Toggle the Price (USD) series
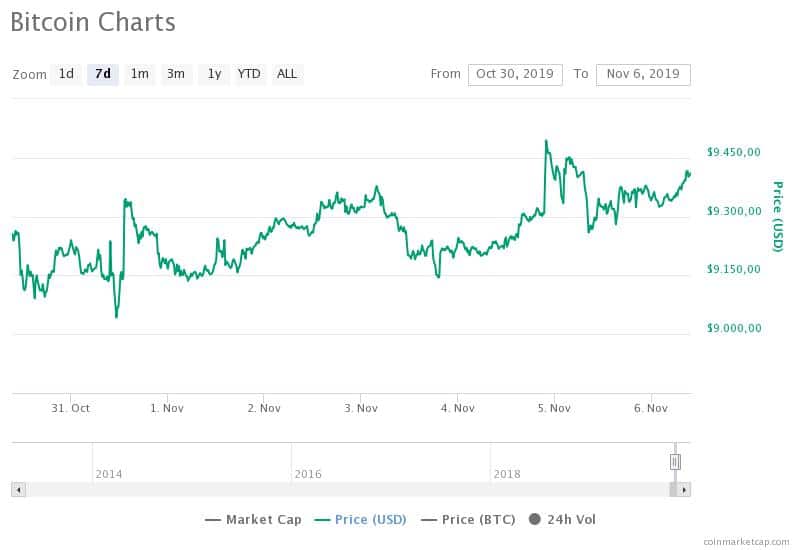 click(360, 520)
